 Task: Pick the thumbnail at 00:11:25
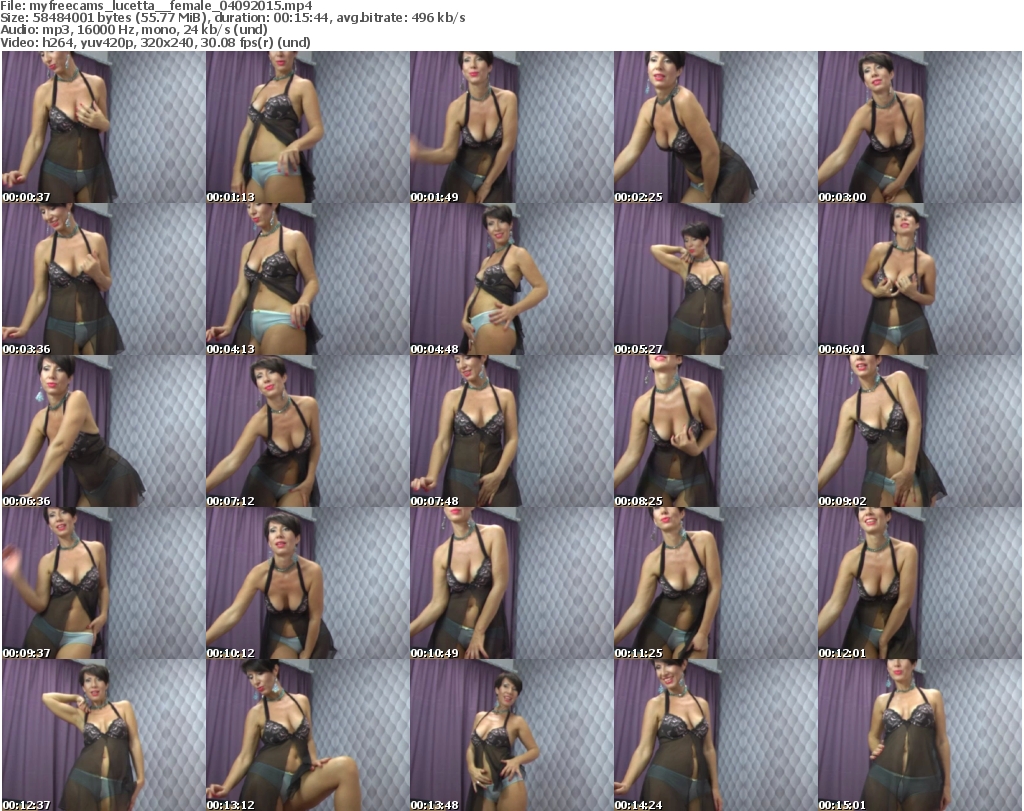pos(716,583)
